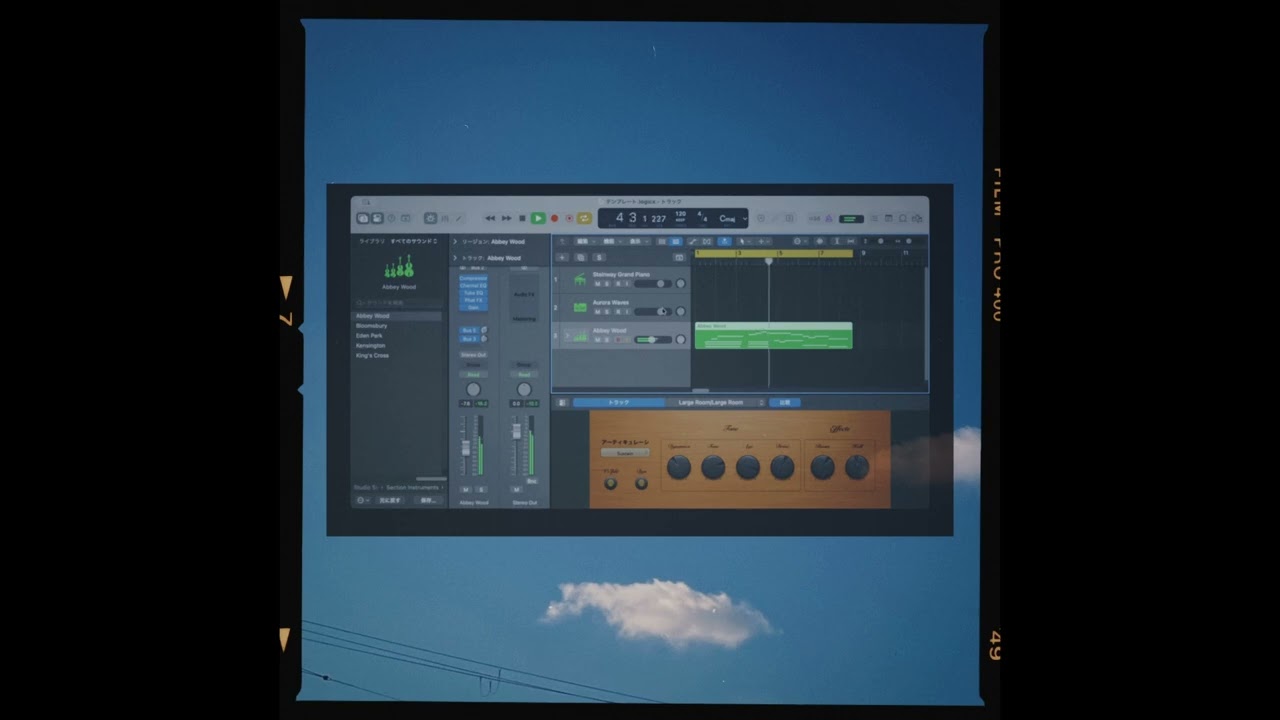The image size is (1280, 720).
Task: Open the gear action menu at the Library bottom
Action: (x=363, y=500)
